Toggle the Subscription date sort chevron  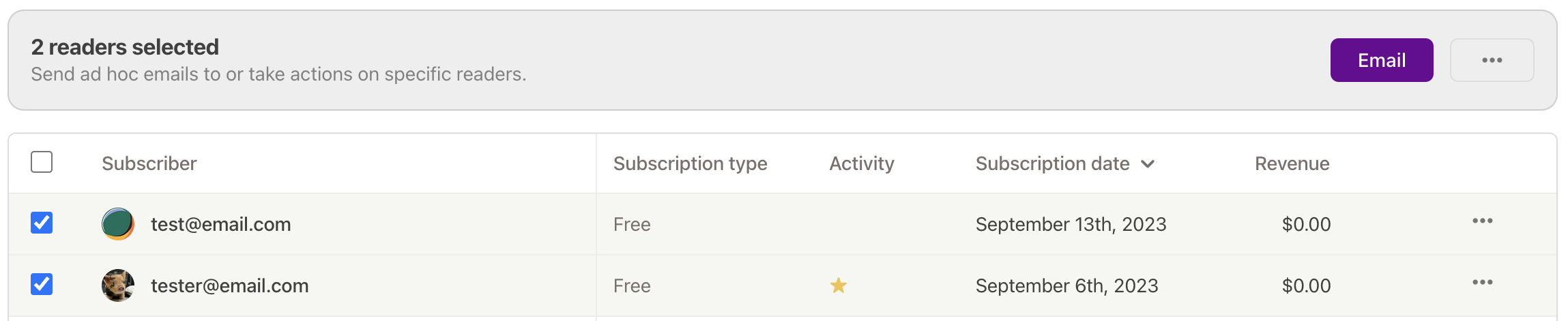tap(1148, 164)
